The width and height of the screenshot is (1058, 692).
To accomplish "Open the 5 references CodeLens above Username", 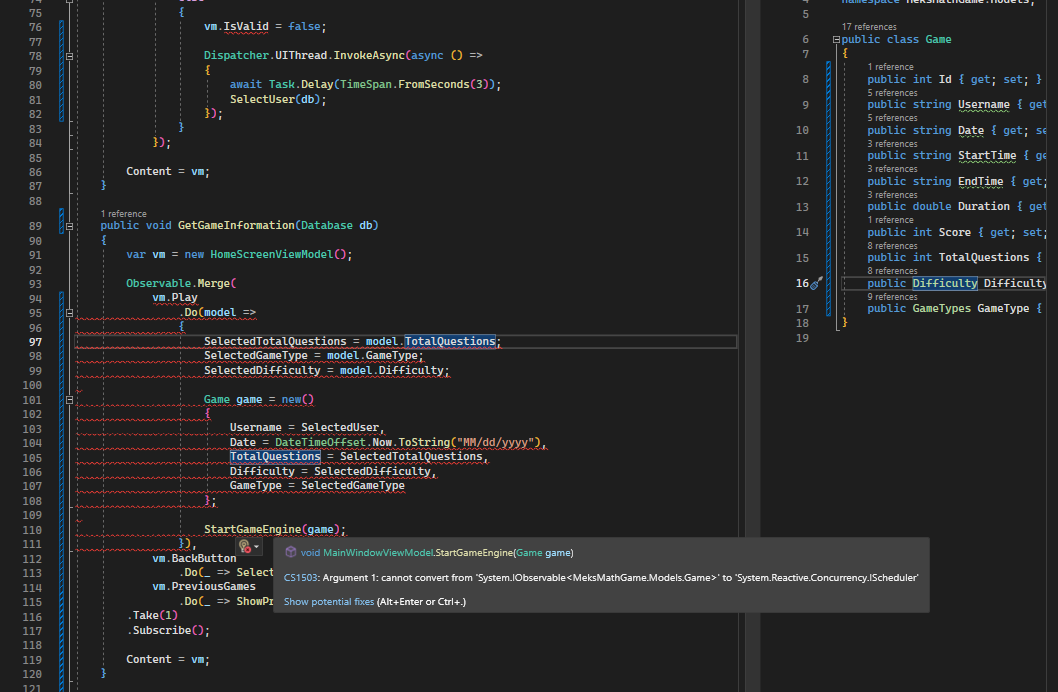I will 893,93.
